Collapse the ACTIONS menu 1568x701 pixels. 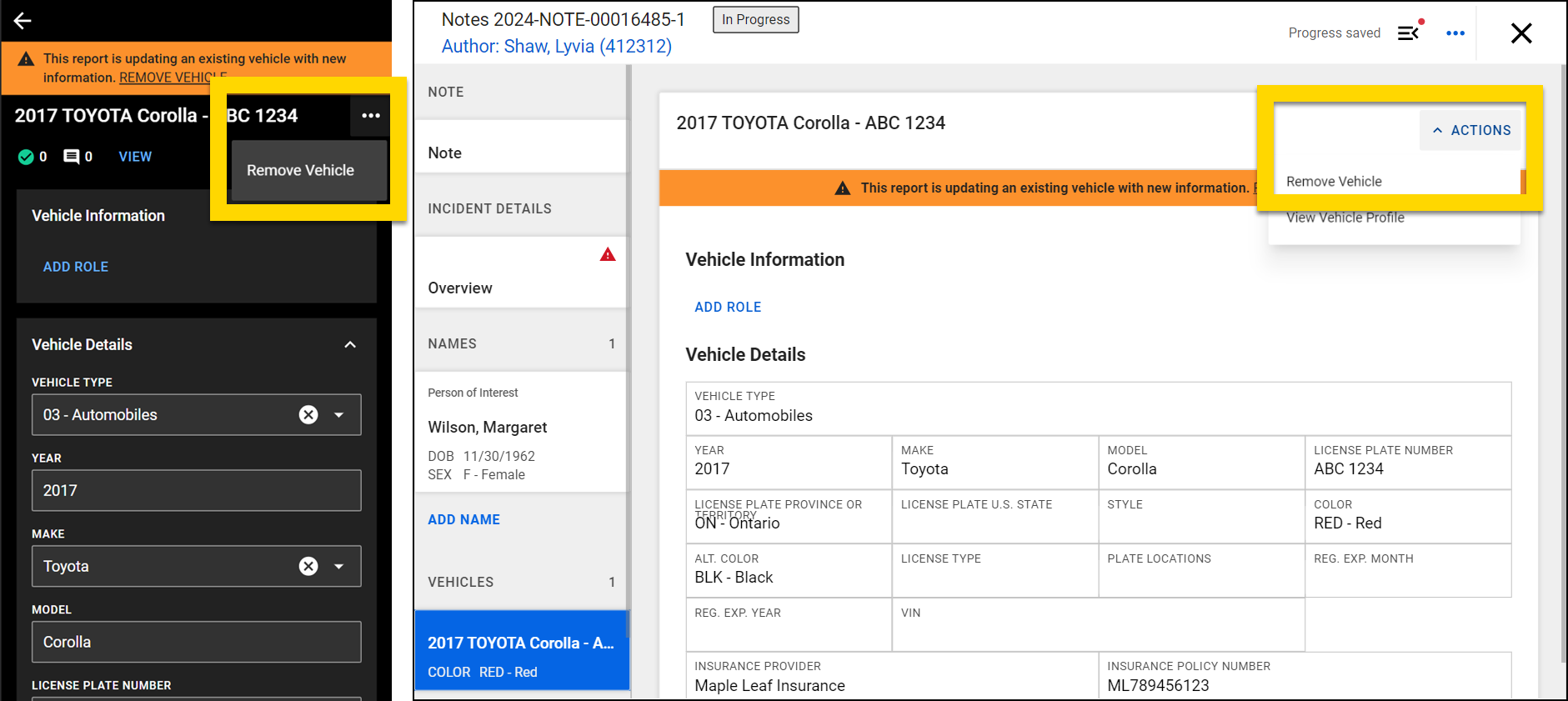[1471, 130]
